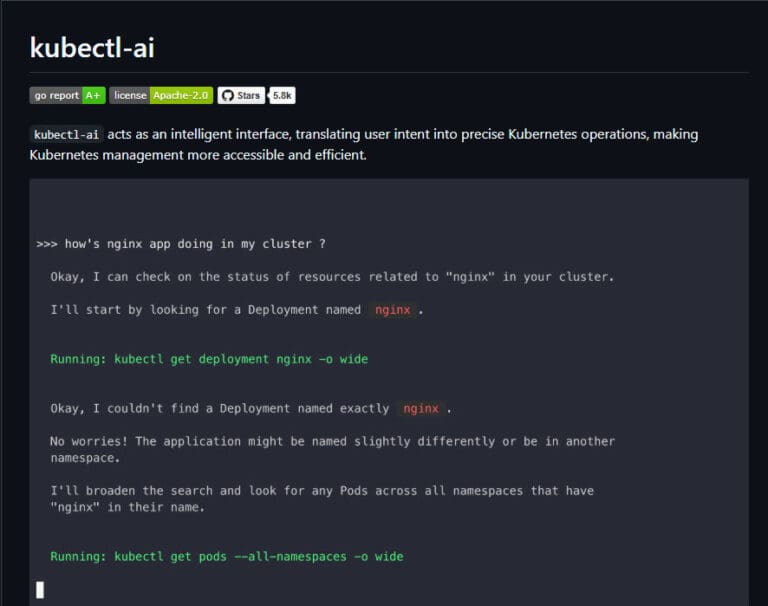Open the go report badge
Screen dimensions: 768x606
55,96
